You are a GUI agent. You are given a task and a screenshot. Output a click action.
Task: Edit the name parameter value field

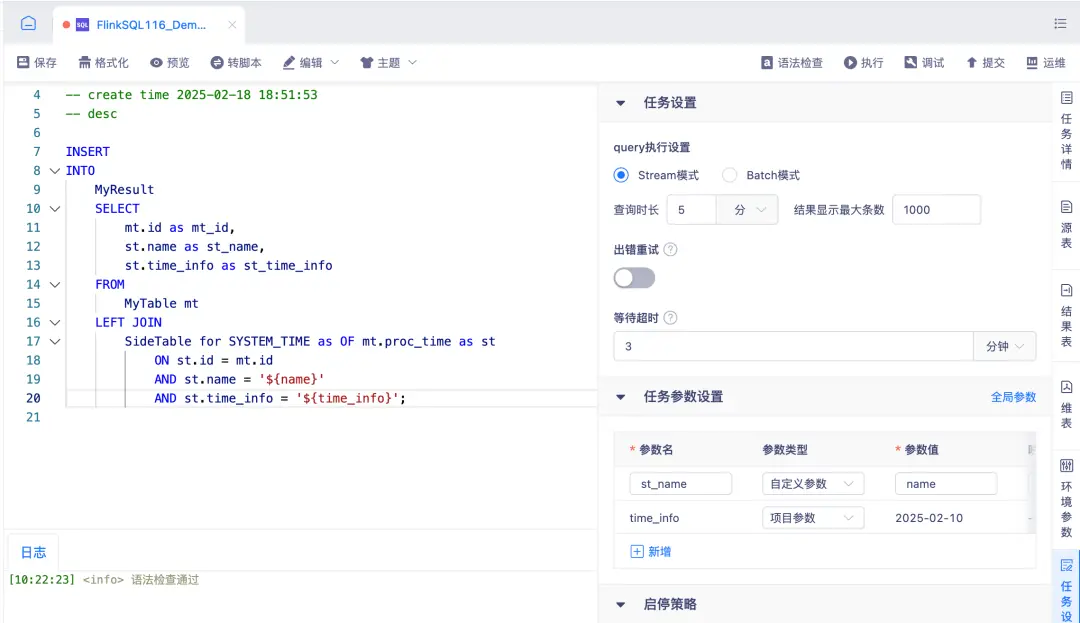click(x=946, y=484)
